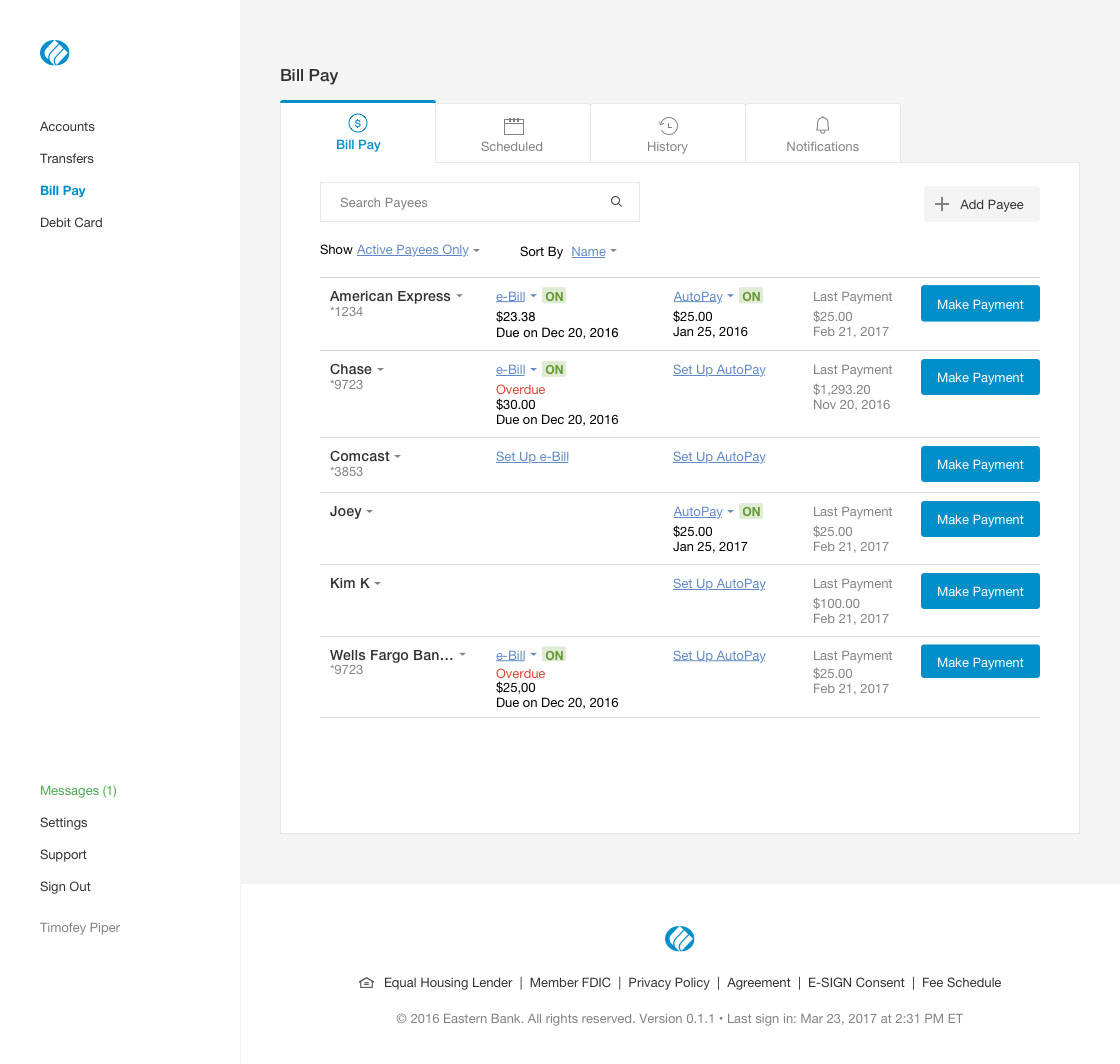The width and height of the screenshot is (1120, 1064).
Task: Open the History tab
Action: point(667,134)
